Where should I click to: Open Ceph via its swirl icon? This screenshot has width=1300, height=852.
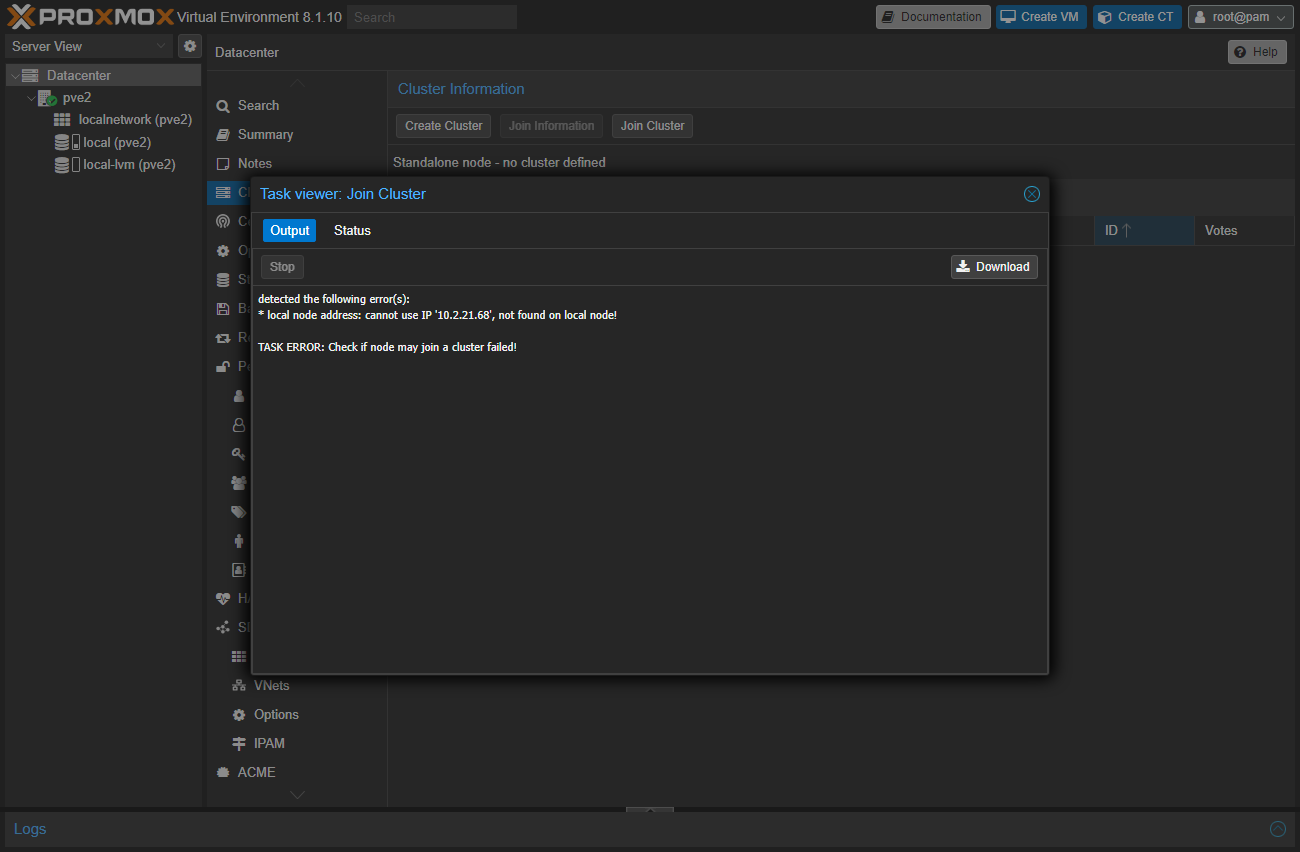(x=223, y=221)
